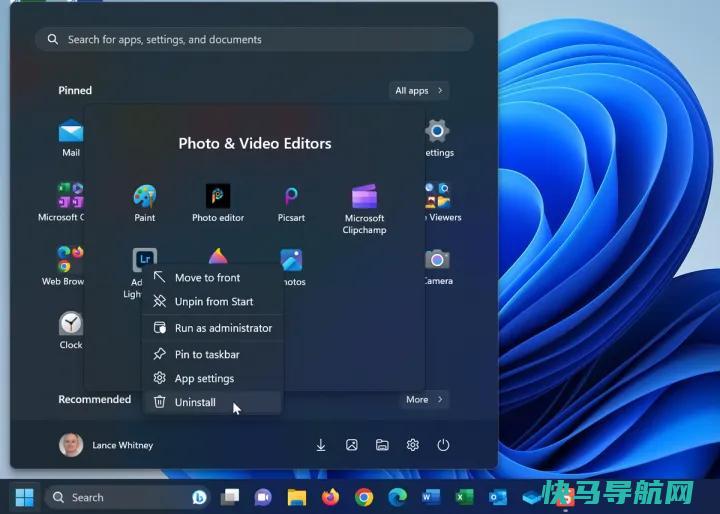Open Outlook from the taskbar
The width and height of the screenshot is (720, 514).
coord(498,497)
